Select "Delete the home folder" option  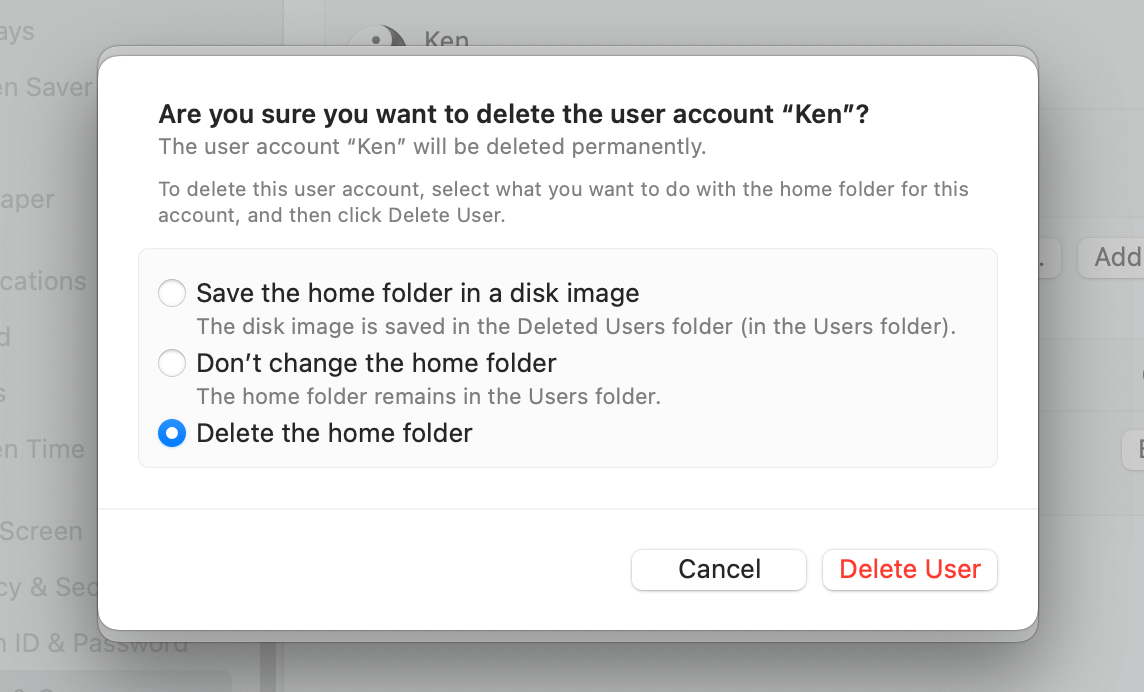coord(171,433)
